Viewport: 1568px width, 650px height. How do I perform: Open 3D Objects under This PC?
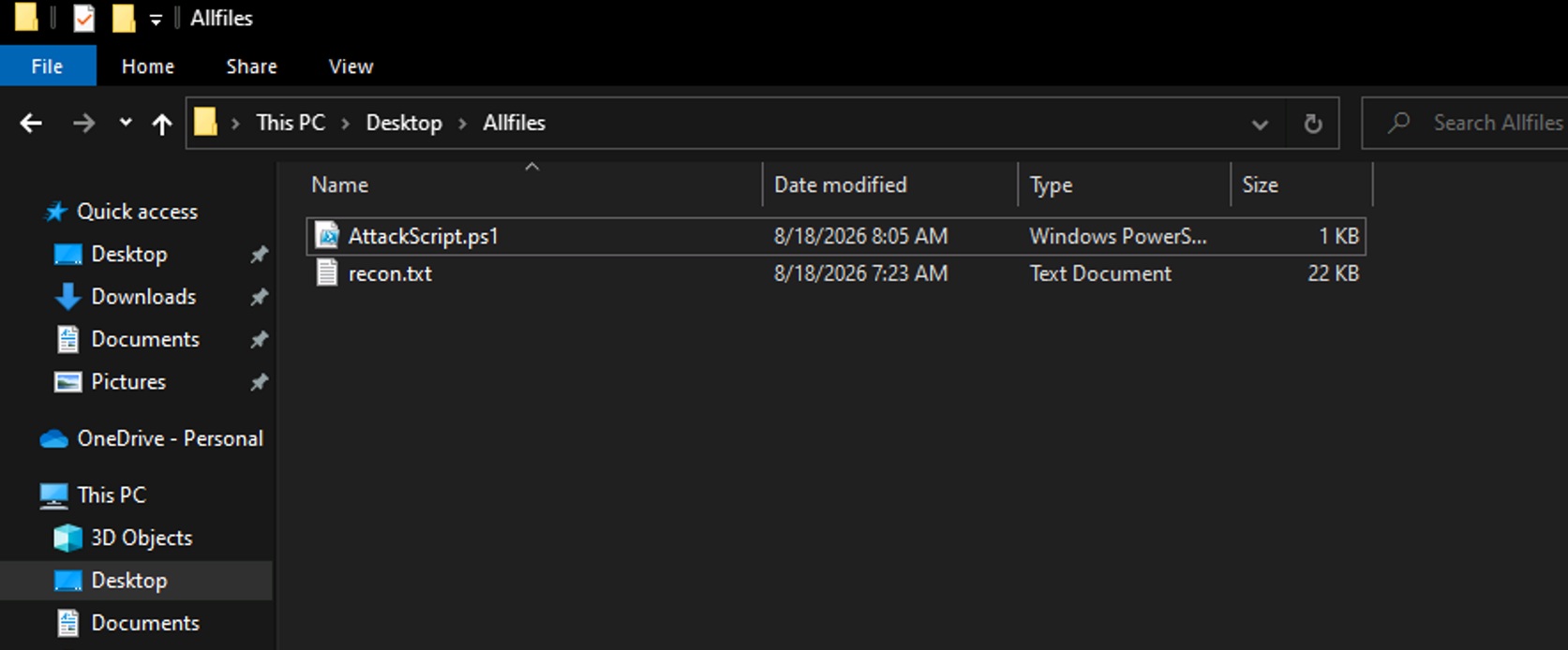pos(142,538)
